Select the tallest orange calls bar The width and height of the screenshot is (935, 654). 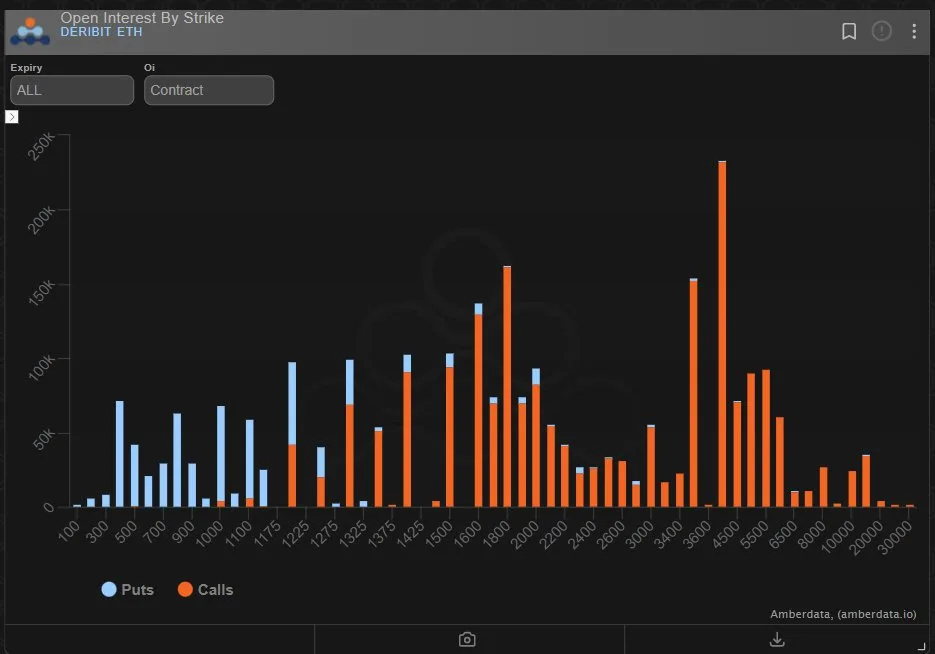pyautogui.click(x=722, y=334)
